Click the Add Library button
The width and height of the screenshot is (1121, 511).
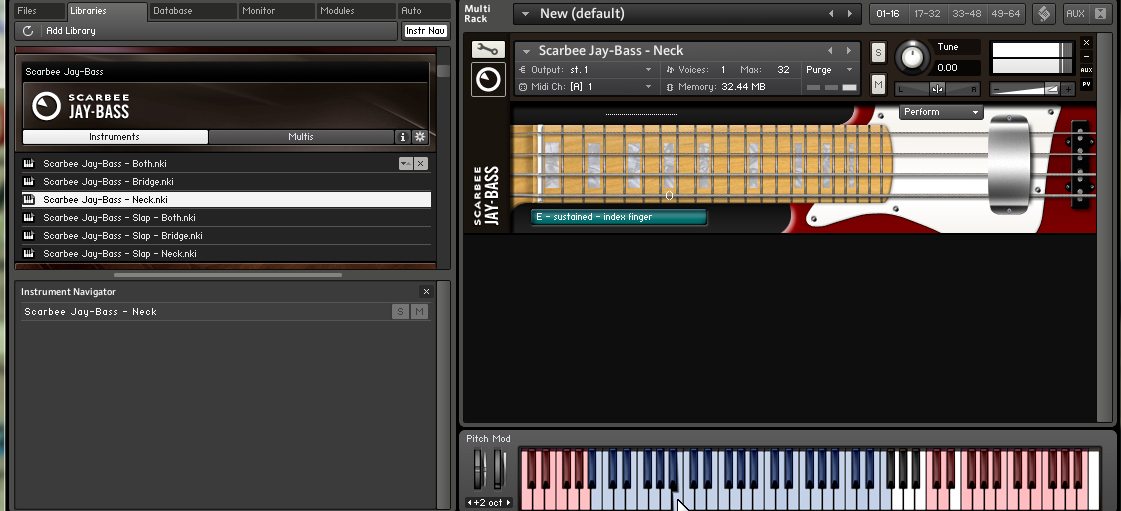pyautogui.click(x=71, y=31)
